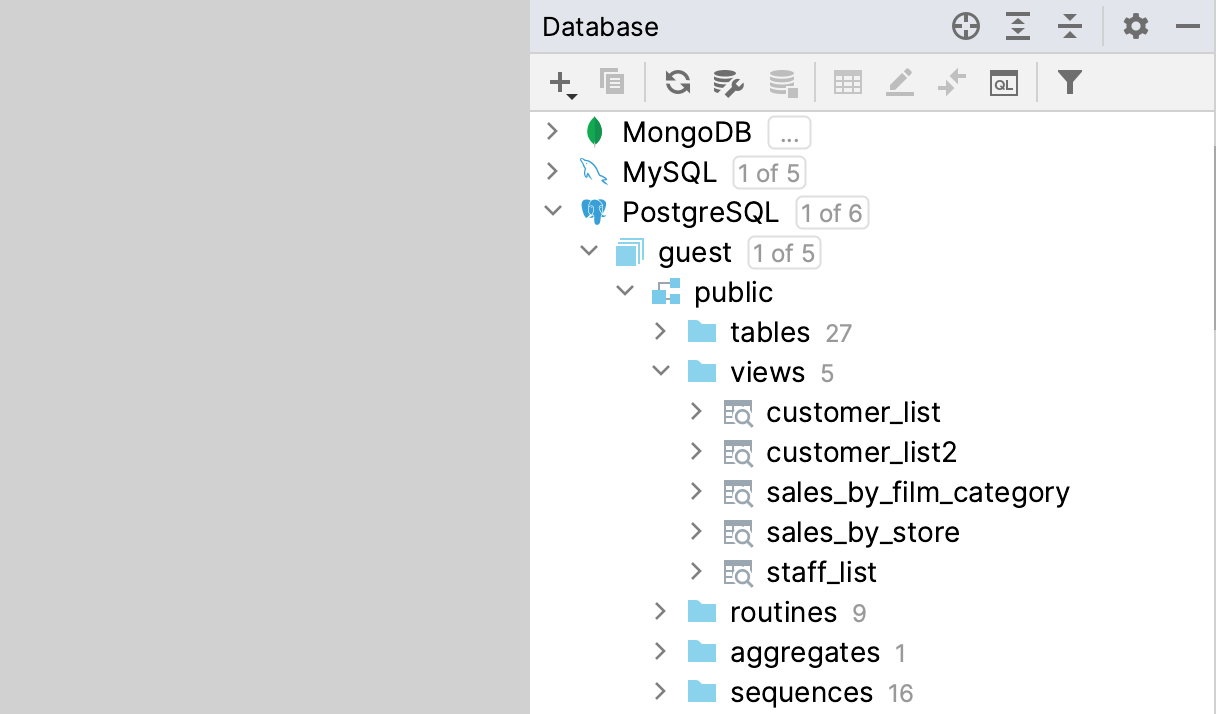Screen dimensions: 1216x714
Task: Expand all tree nodes with Expand All
Action: coord(1017,27)
